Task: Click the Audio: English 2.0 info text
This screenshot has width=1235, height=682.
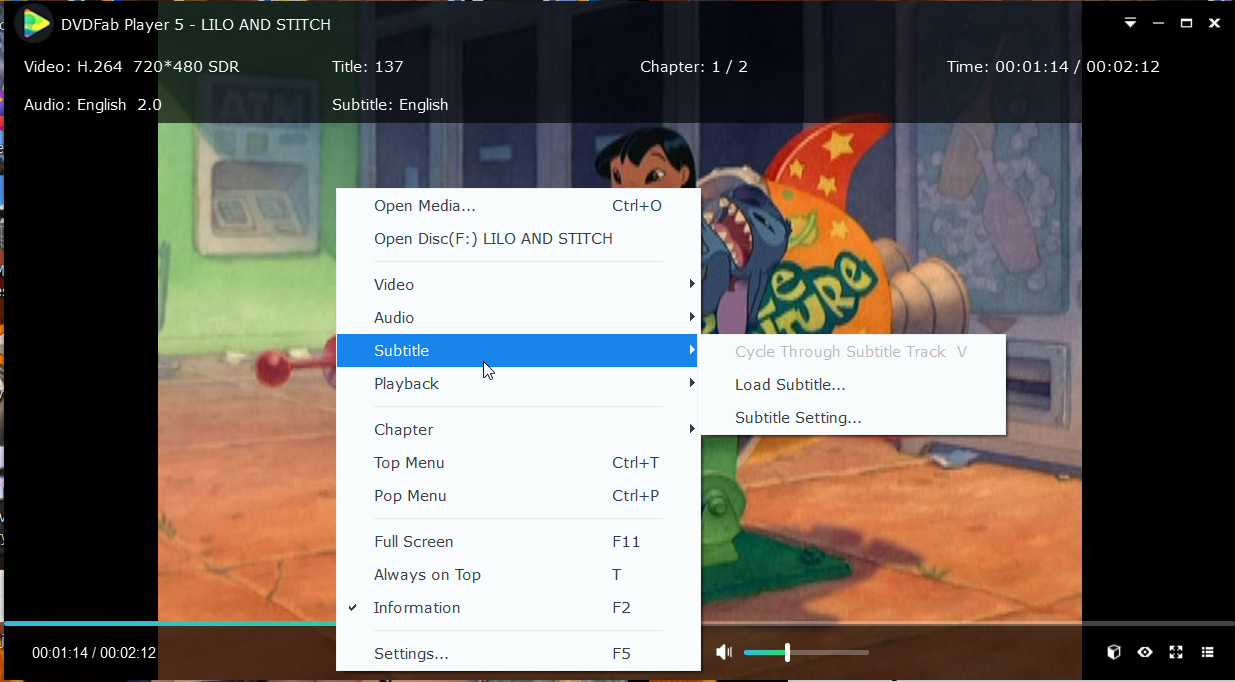Action: 93,105
